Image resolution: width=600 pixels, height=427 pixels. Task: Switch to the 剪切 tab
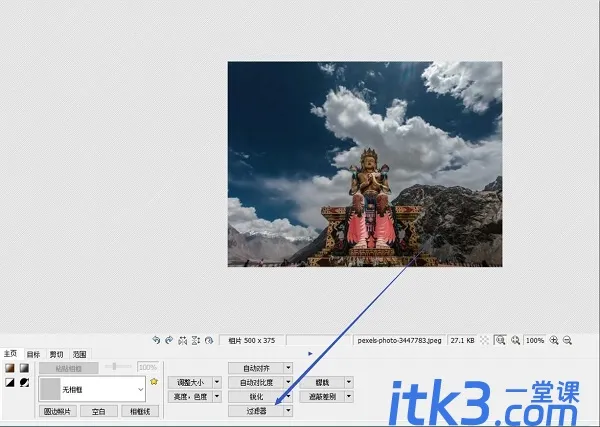pos(57,354)
